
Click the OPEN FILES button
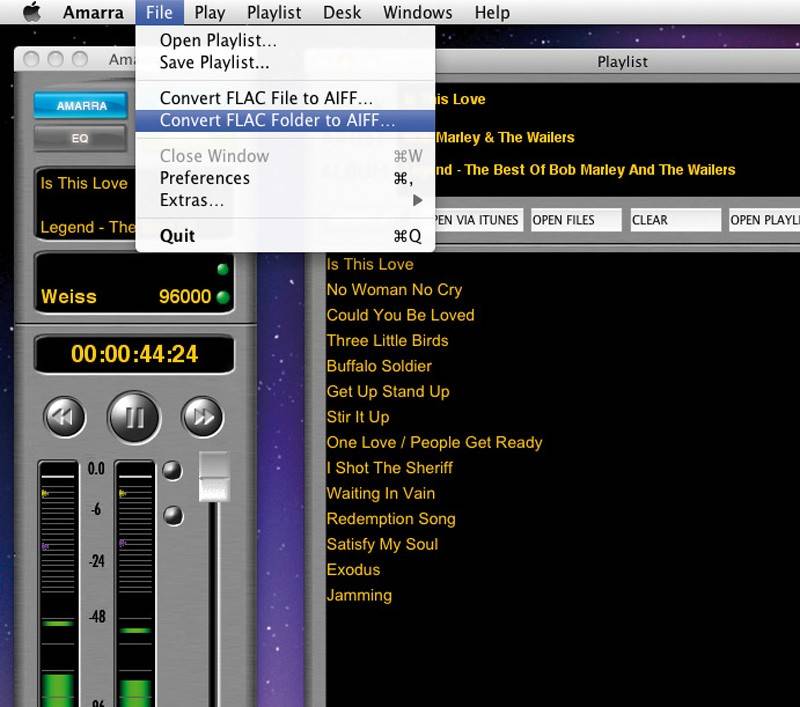(576, 220)
